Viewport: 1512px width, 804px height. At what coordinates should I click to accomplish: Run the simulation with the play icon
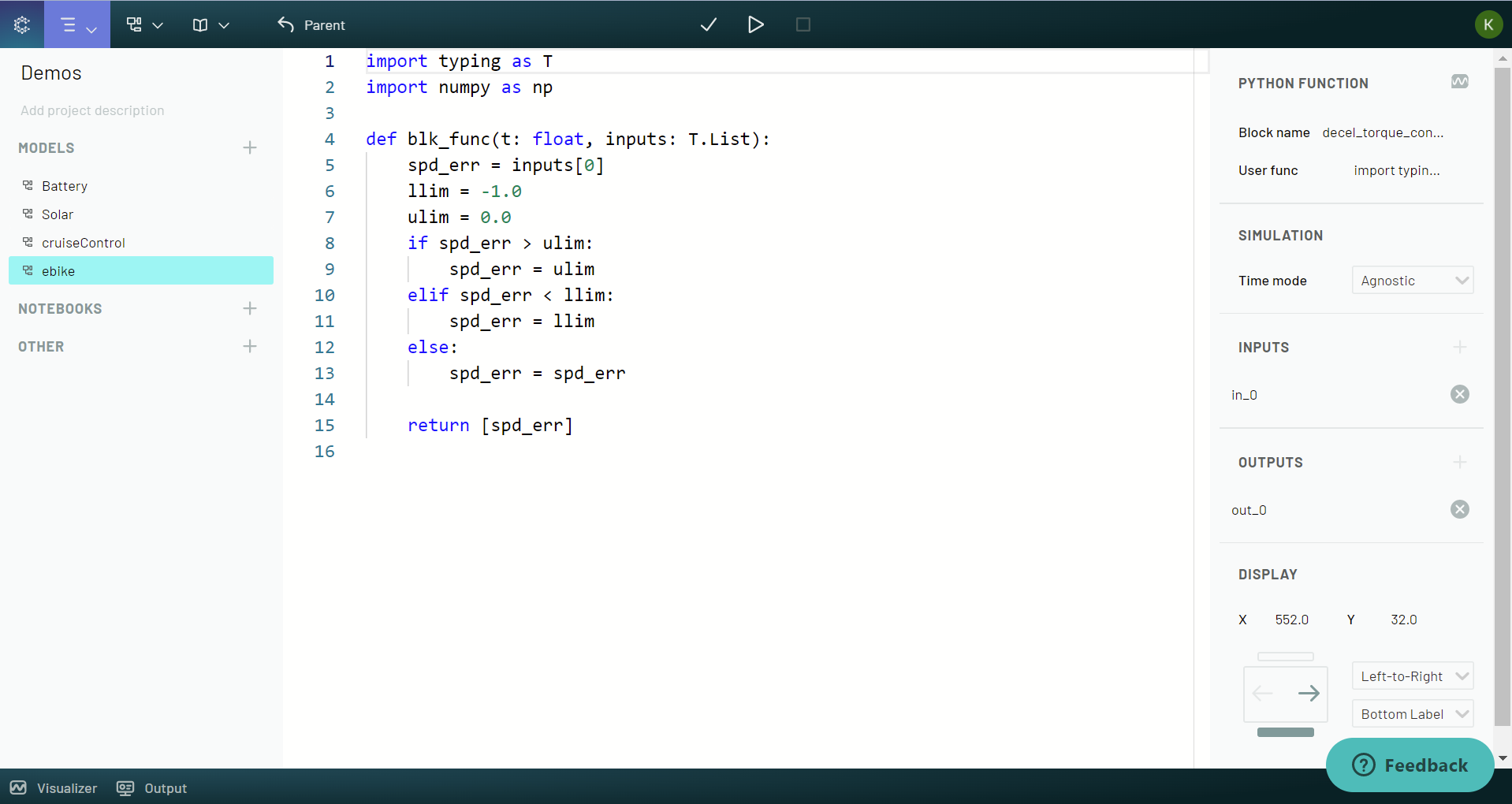(755, 24)
